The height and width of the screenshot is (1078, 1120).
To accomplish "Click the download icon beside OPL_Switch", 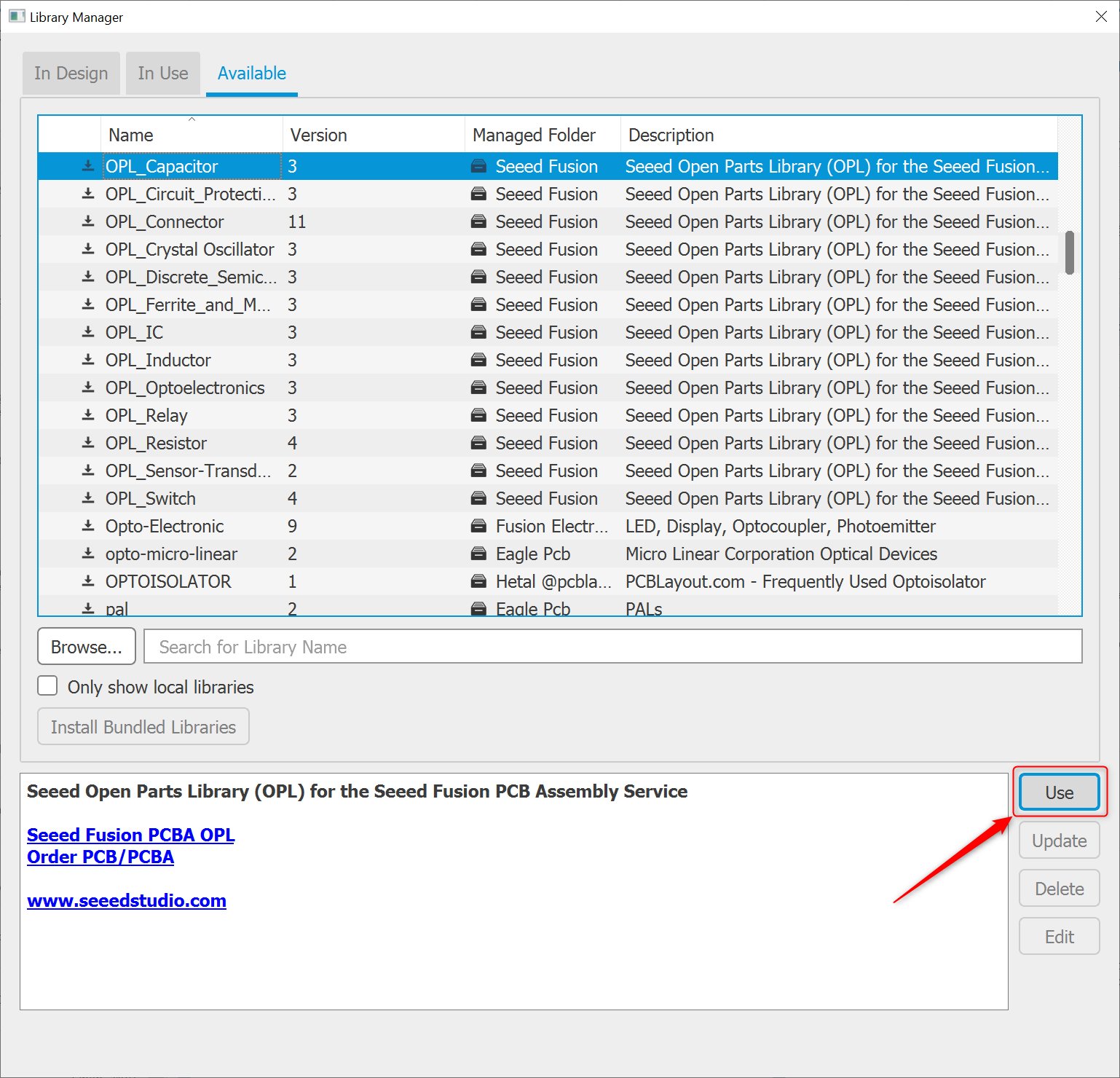I will [88, 498].
